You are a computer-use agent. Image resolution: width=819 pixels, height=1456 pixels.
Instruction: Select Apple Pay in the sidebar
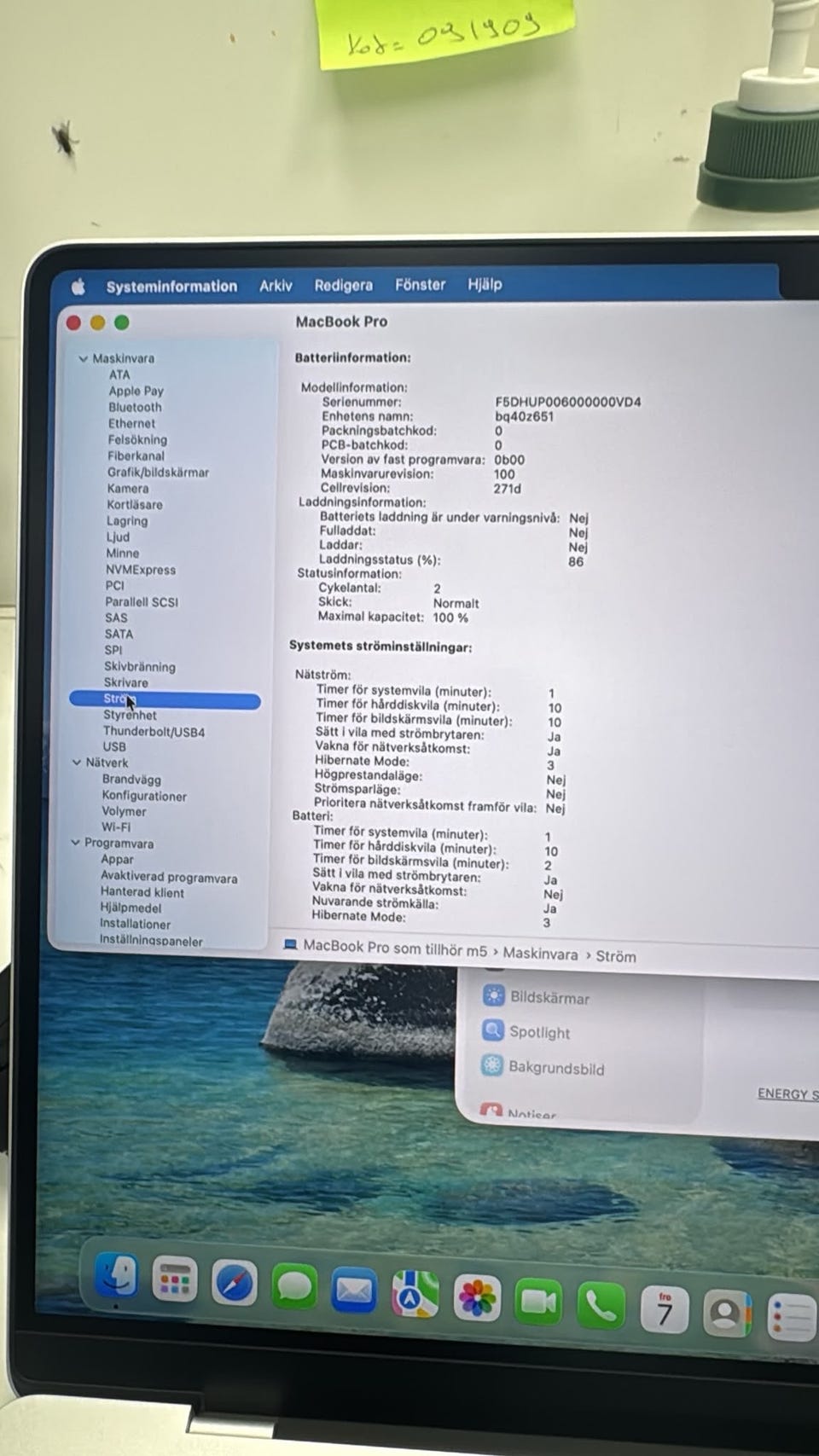pos(136,391)
